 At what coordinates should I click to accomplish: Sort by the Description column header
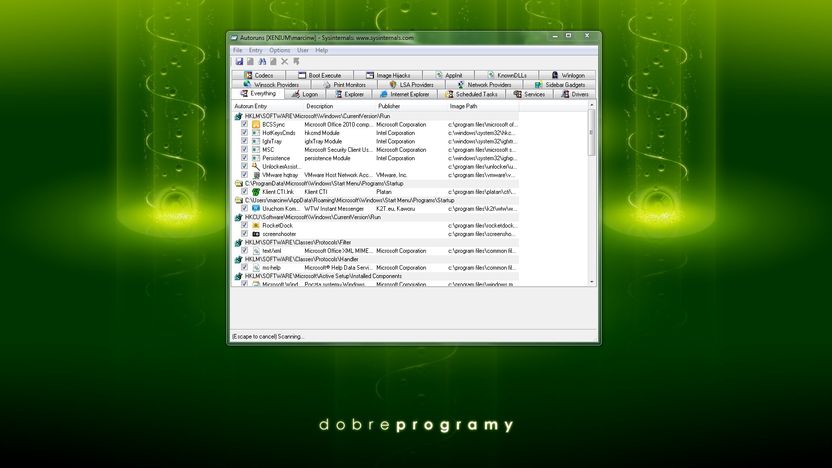click(x=340, y=106)
